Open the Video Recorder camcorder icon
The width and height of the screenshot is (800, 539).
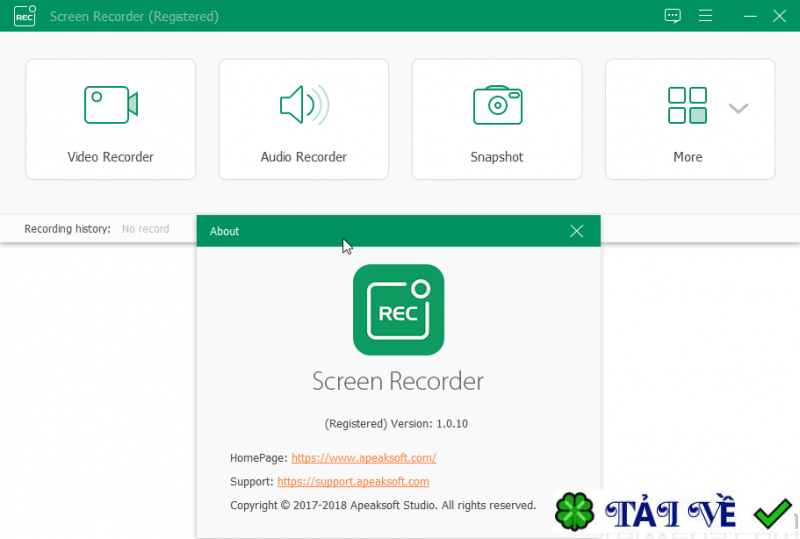111,105
